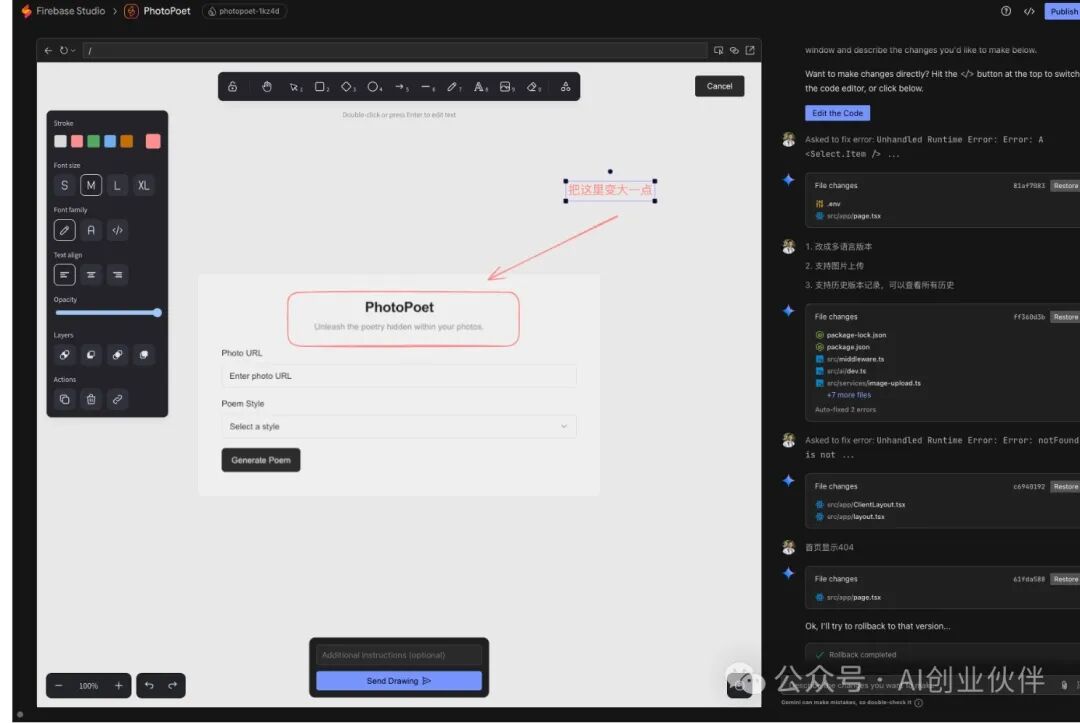Image resolution: width=1080 pixels, height=723 pixels.
Task: Click the Additional instructions input
Action: (x=399, y=655)
